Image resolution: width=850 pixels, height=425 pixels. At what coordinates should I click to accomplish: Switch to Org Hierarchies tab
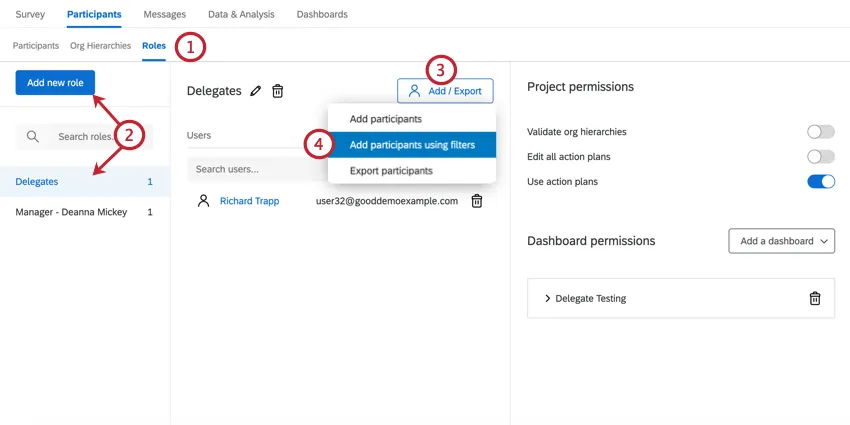point(100,46)
